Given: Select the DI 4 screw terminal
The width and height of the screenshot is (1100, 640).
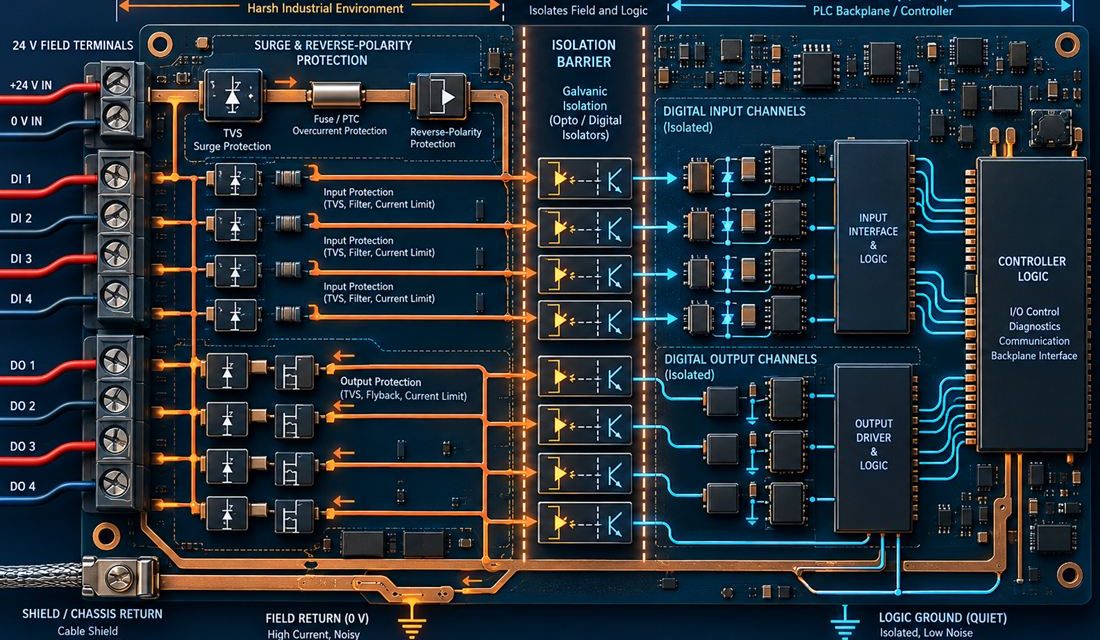Looking at the screenshot, I should click(115, 295).
